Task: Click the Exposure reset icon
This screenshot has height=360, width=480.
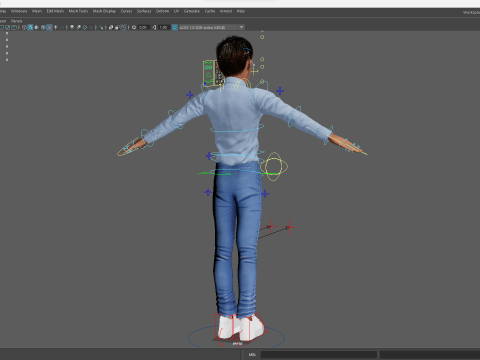Action: click(134, 27)
